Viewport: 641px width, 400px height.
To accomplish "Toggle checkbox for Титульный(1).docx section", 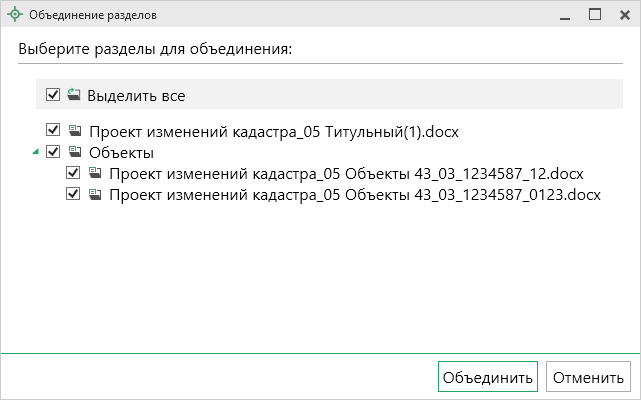I will pos(53,131).
